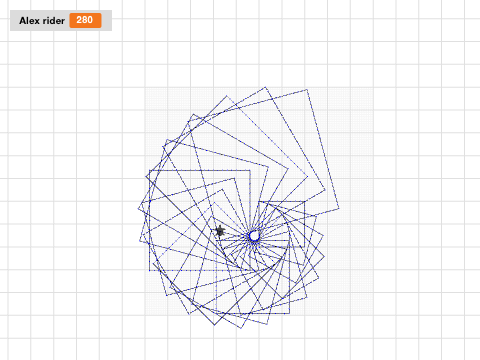Click the leftmost corner of the spiral pattern
The height and width of the screenshot is (360, 480).
[138, 208]
